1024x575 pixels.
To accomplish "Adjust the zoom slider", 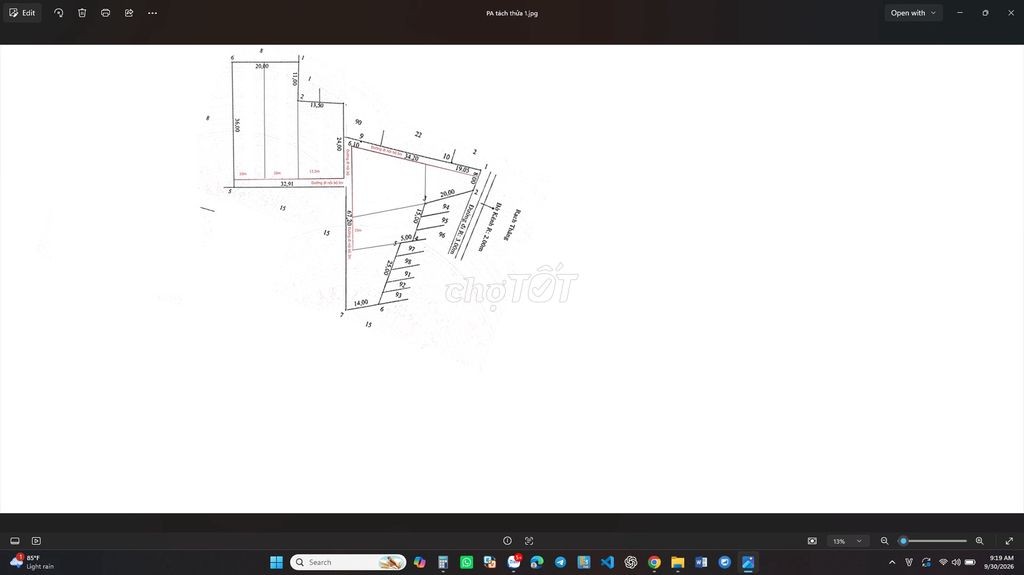I will coord(934,541).
